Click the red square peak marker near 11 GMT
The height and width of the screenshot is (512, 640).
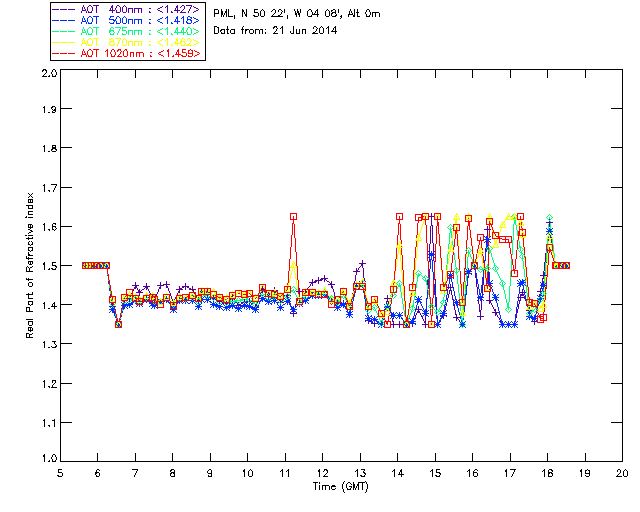(293, 216)
